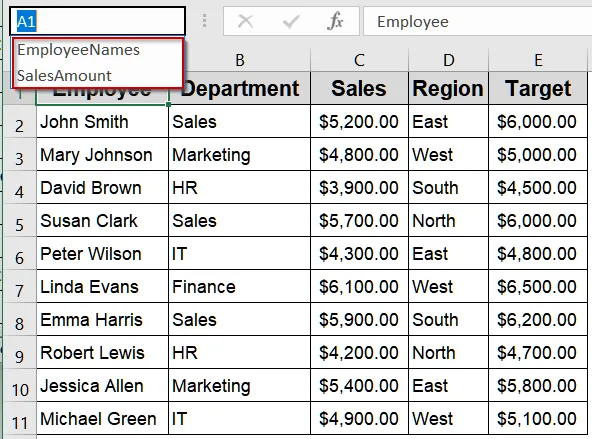592x439 pixels.
Task: Click the Department header cell
Action: click(240, 88)
